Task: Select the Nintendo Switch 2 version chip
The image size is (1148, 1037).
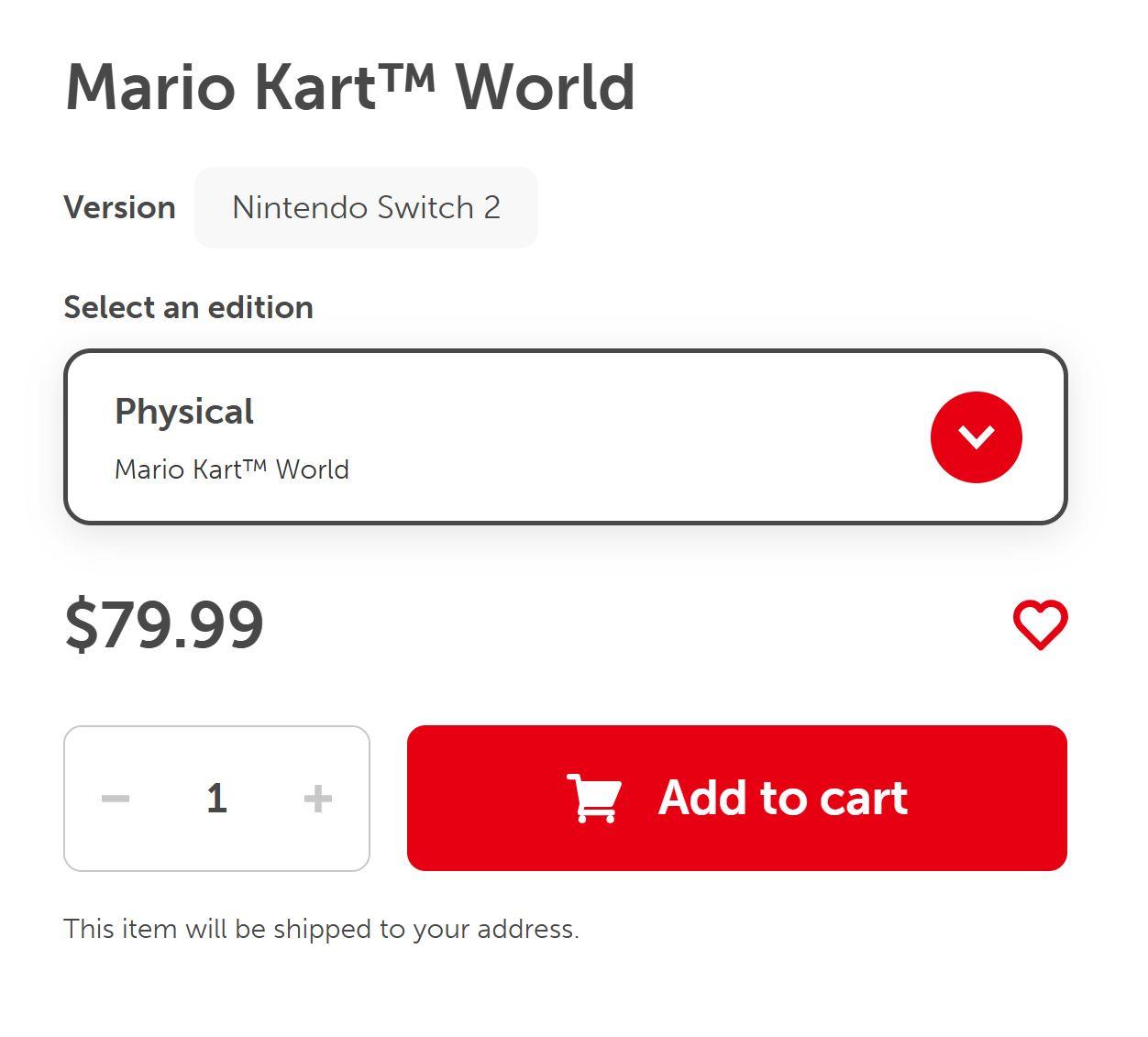Action: pos(366,207)
